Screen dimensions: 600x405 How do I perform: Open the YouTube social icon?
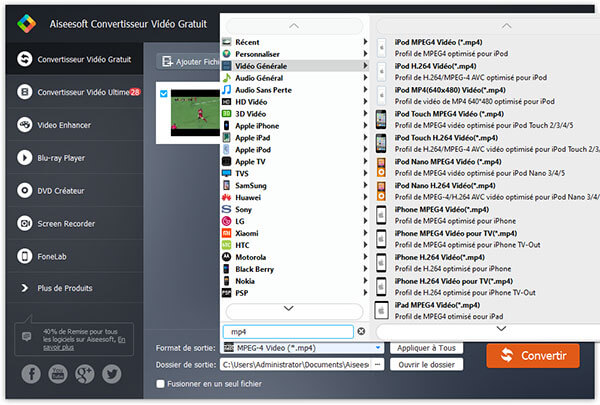(57, 373)
